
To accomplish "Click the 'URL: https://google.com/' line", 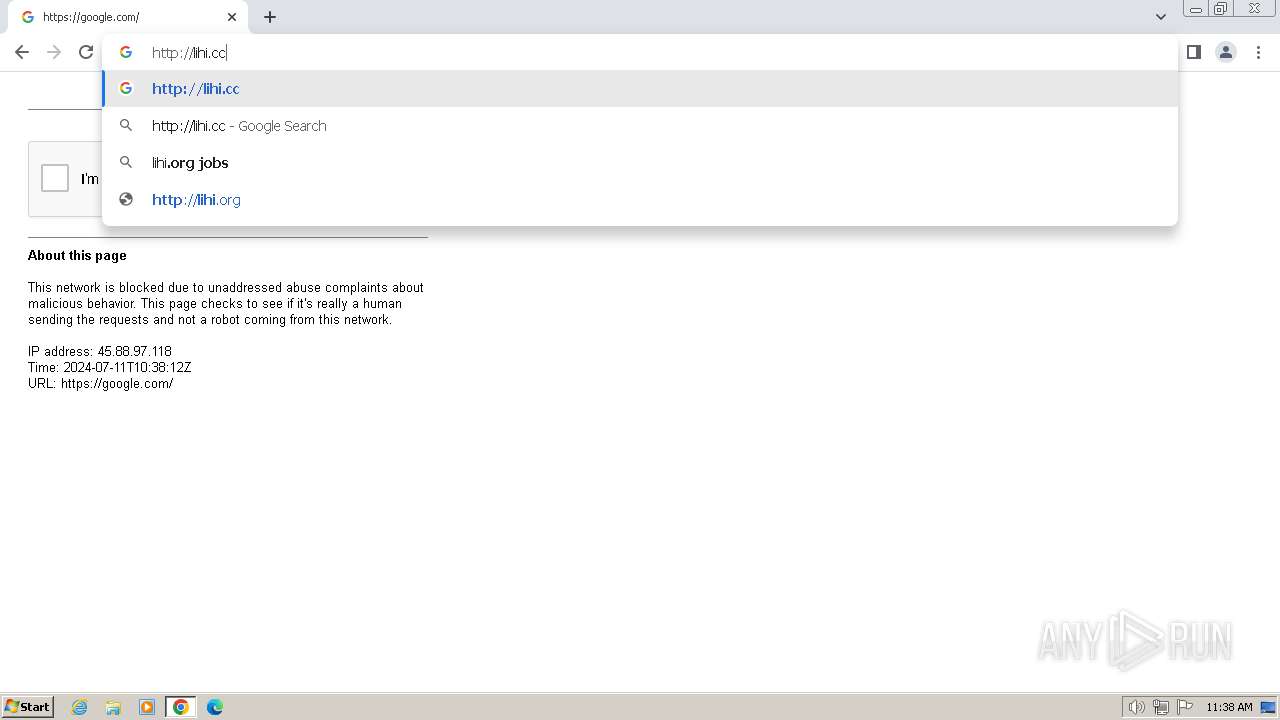I will (100, 383).
